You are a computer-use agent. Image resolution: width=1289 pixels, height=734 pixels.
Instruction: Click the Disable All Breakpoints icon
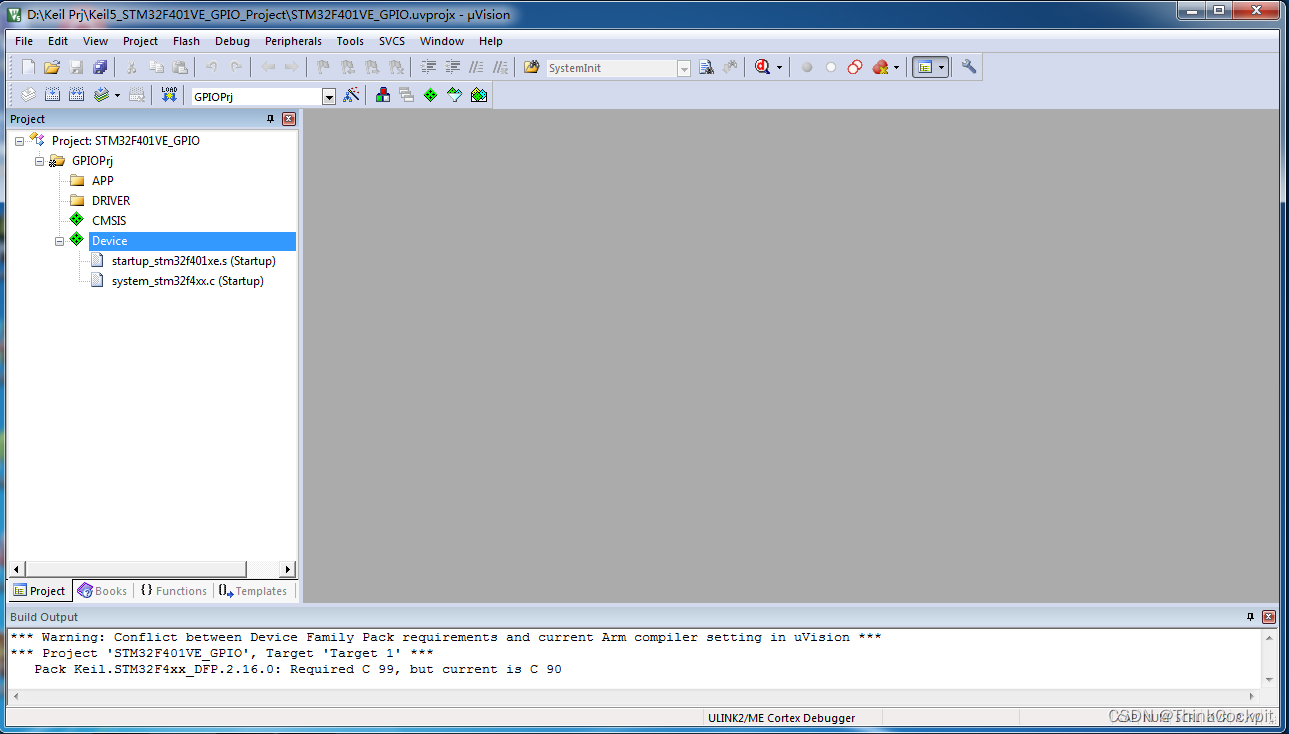[855, 67]
